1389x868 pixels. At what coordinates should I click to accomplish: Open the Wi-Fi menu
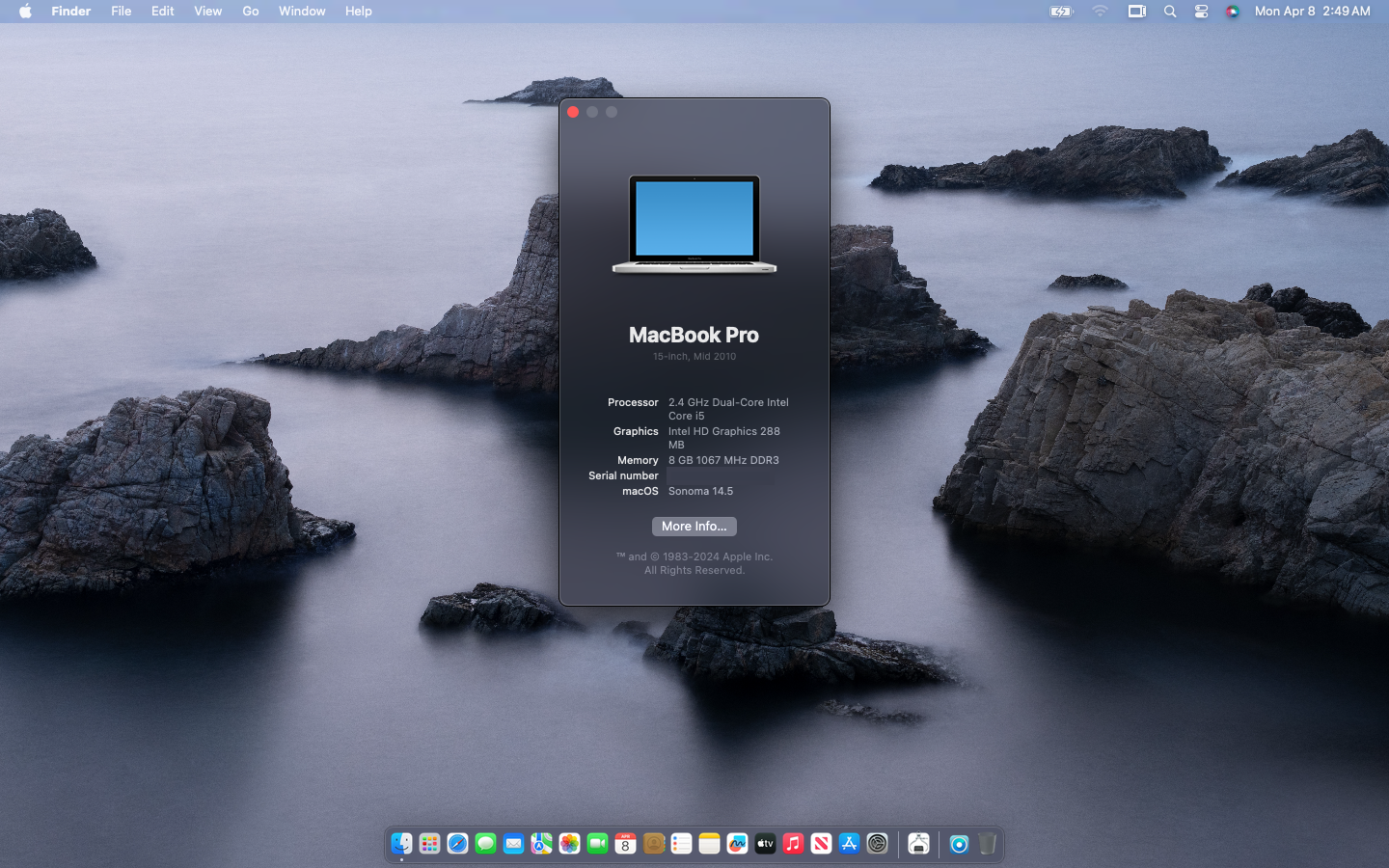click(1101, 12)
